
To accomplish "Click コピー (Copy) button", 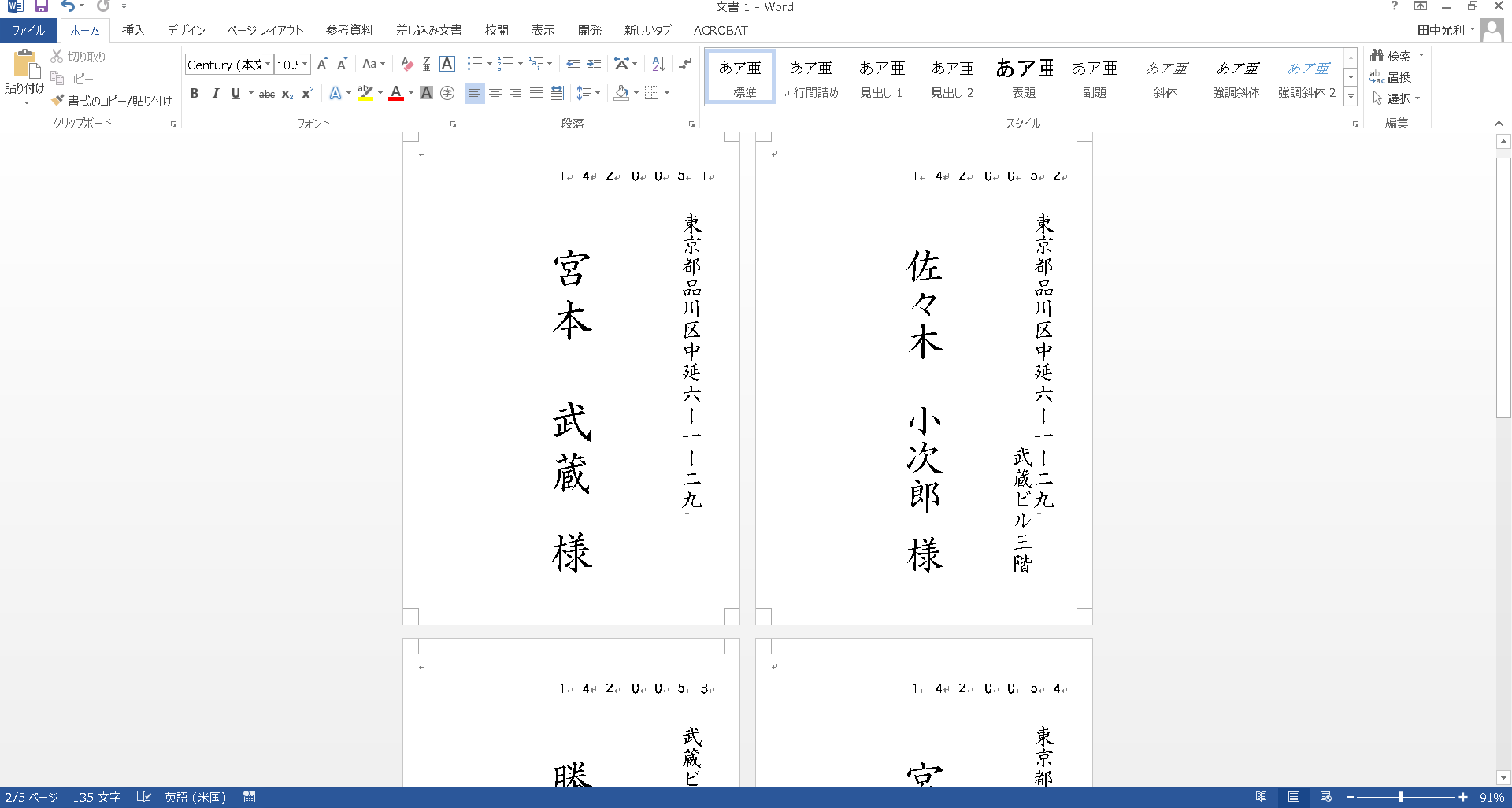I will 72,78.
